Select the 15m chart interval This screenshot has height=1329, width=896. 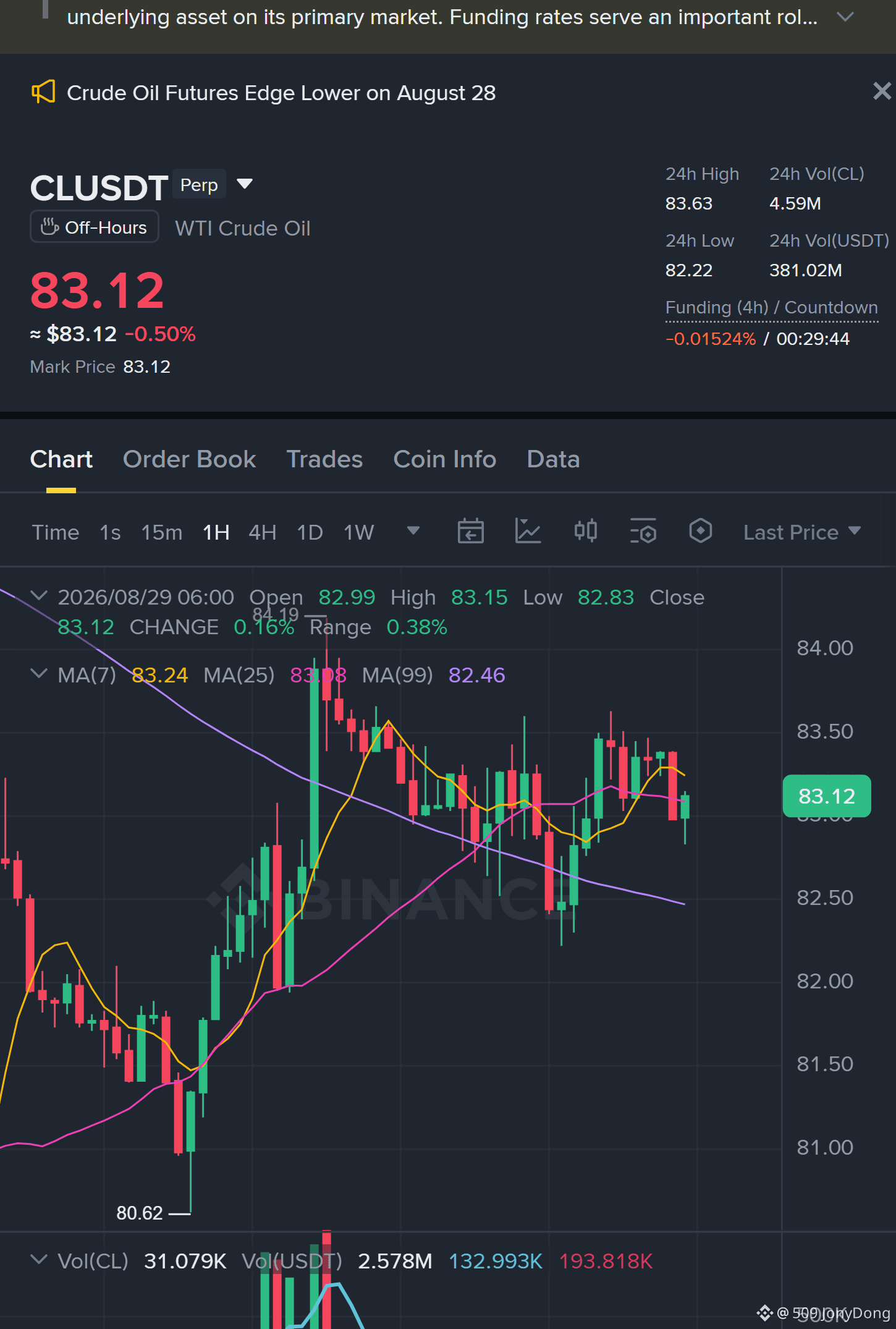(x=162, y=532)
